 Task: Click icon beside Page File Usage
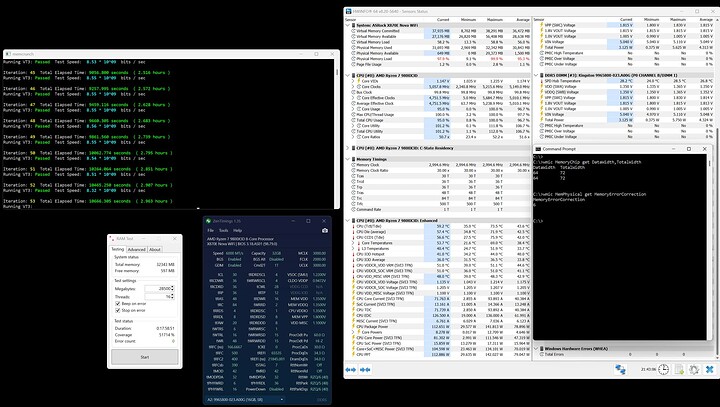[x=354, y=64]
